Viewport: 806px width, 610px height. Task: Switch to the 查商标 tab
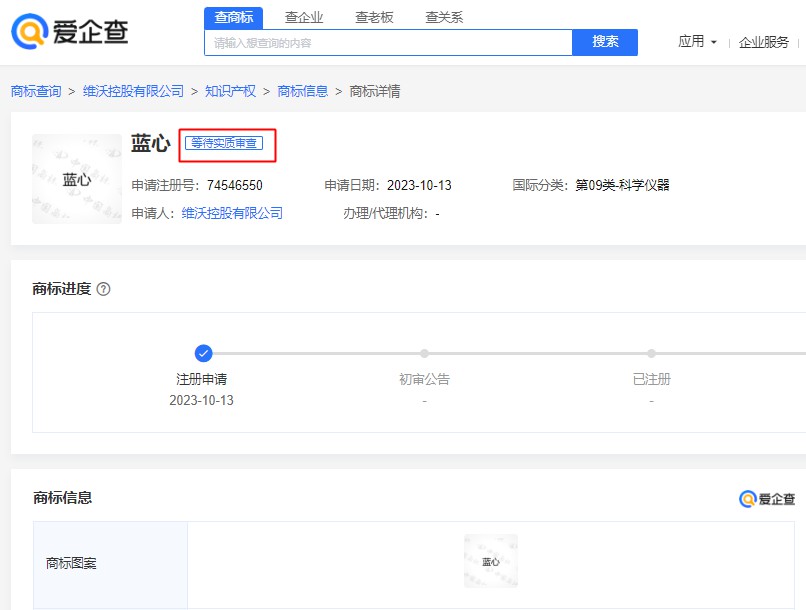(x=233, y=17)
